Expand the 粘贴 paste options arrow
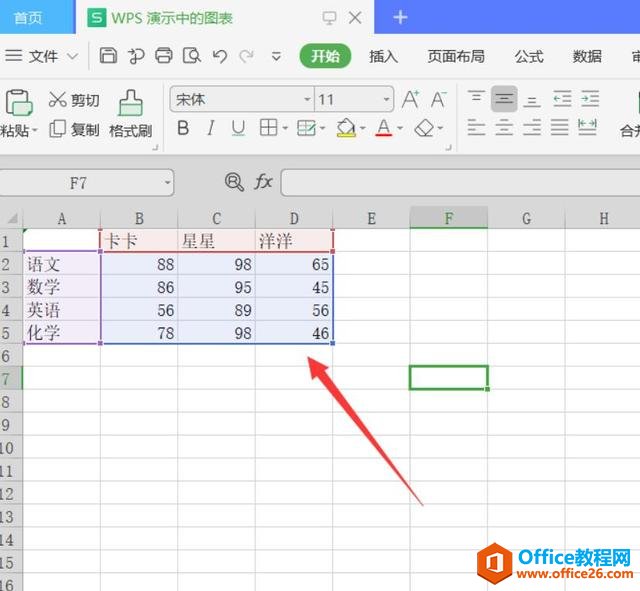Screen dimensions: 640x591 [35, 130]
